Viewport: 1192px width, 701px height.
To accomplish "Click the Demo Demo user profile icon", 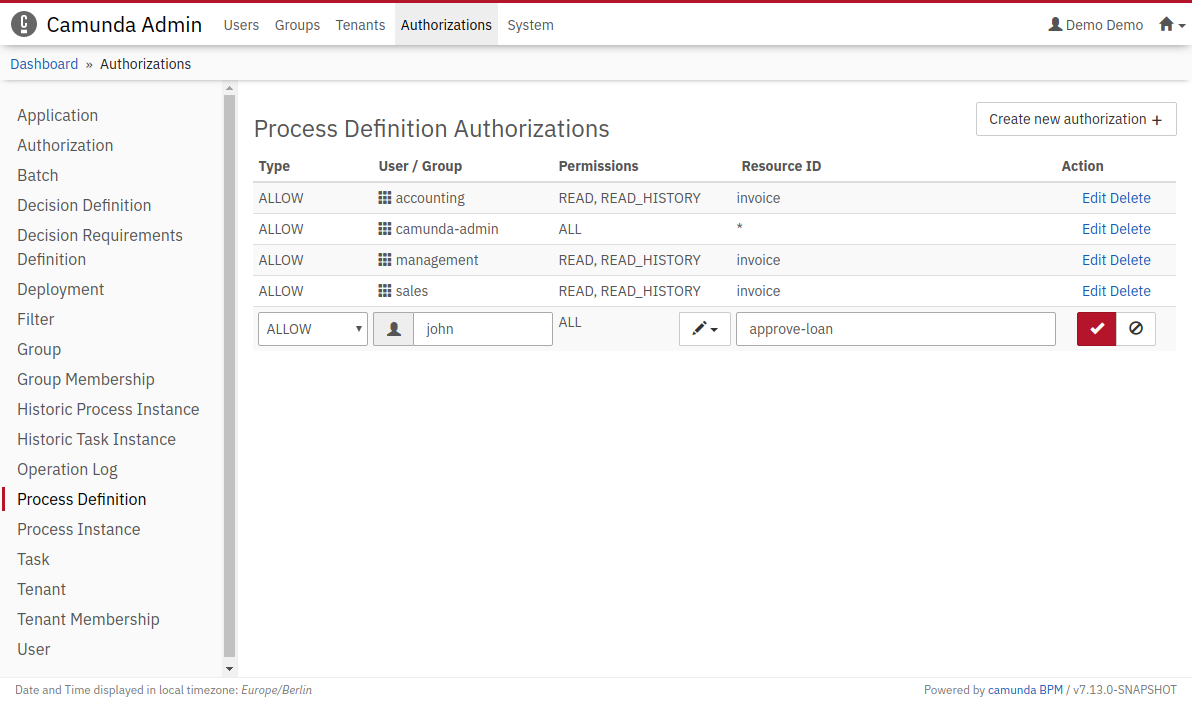I will [x=1055, y=25].
